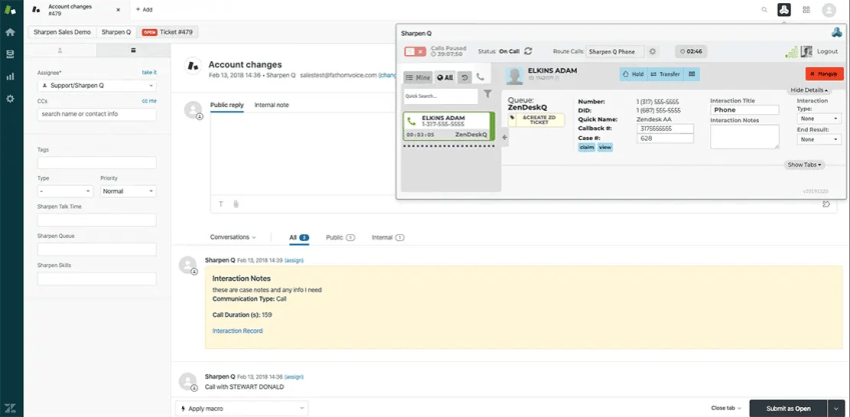
Task: Click the text formatting T icon
Action: 221,204
